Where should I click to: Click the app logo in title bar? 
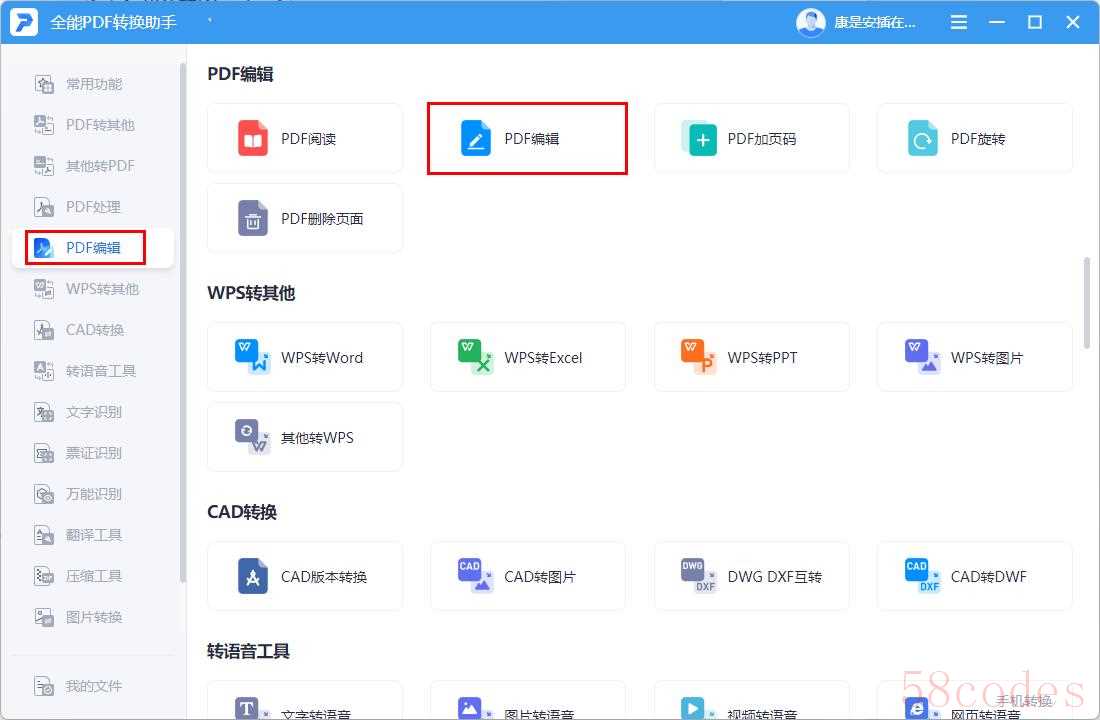pos(23,22)
